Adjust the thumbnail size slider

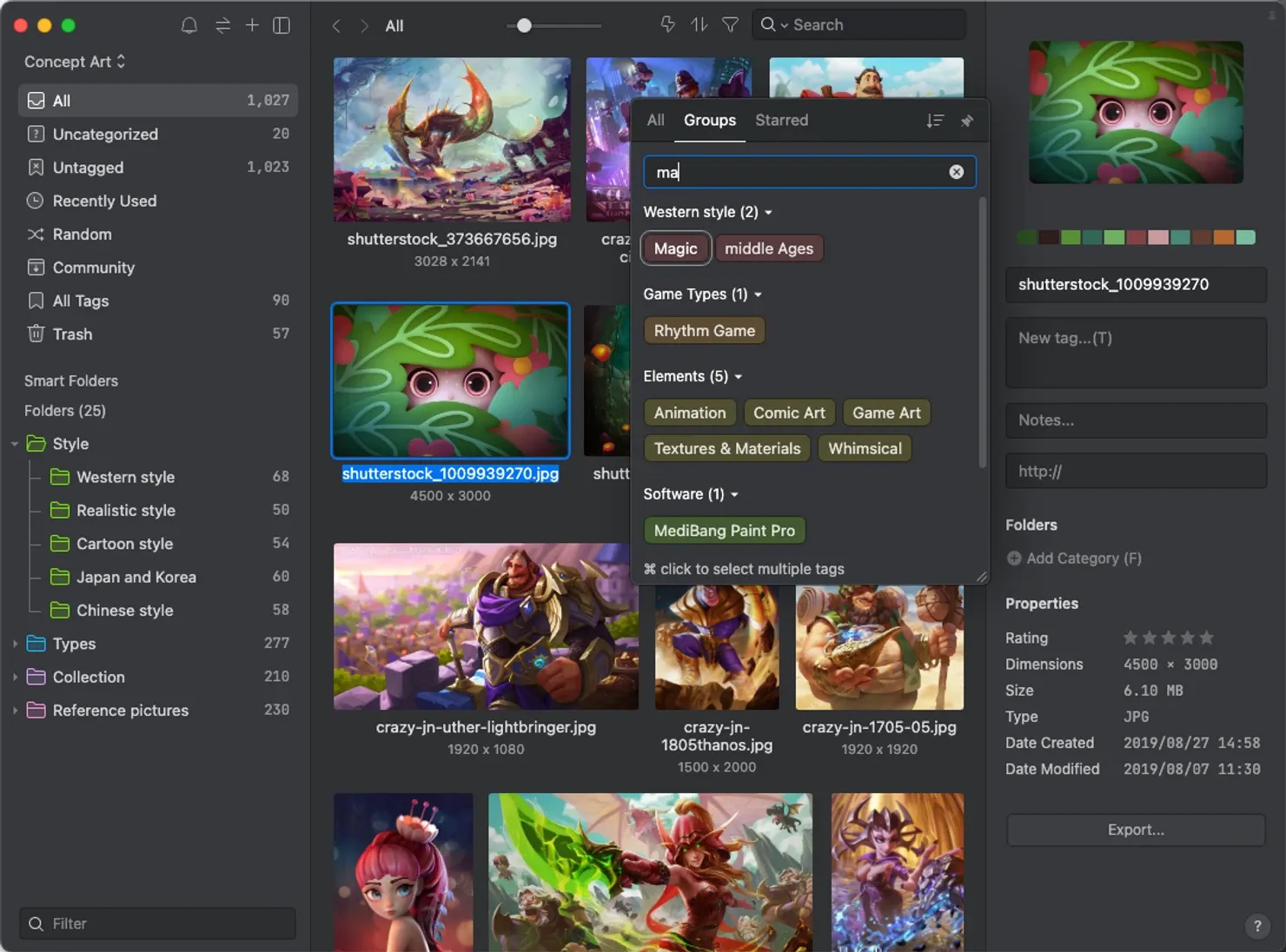[x=524, y=25]
